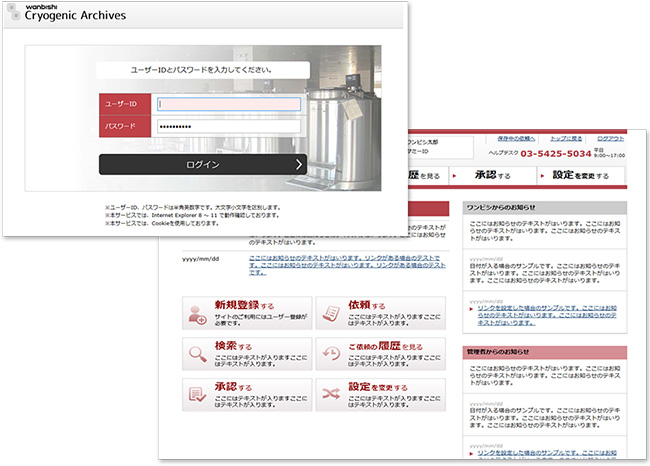Image resolution: width=650 pixels, height=466 pixels.
Task: Click the ログアウト link
Action: coord(609,138)
